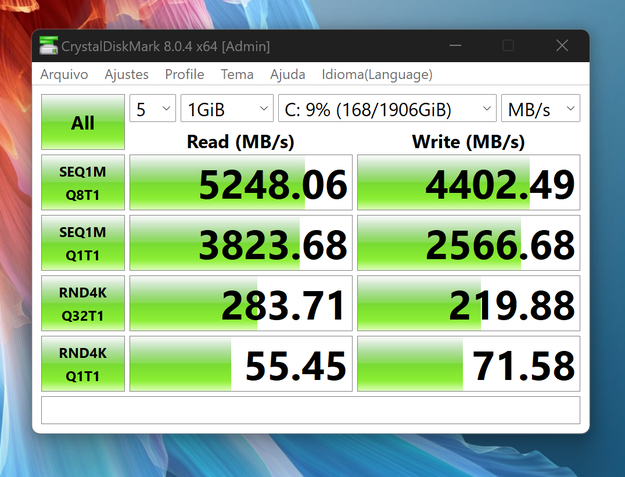Viewport: 625px width, 477px height.
Task: Expand the test count dropdown showing 5
Action: pos(152,108)
